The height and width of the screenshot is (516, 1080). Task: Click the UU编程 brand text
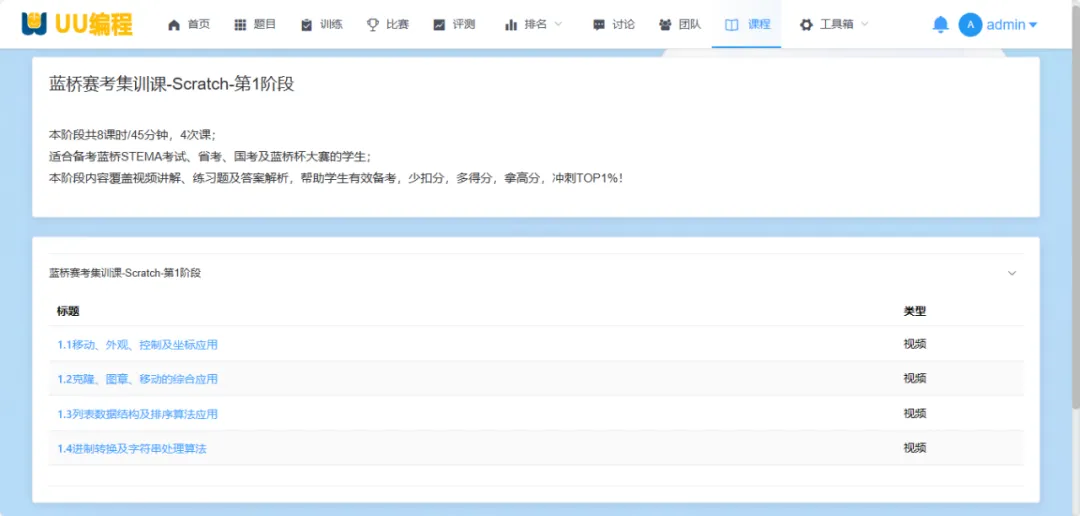[x=93, y=24]
